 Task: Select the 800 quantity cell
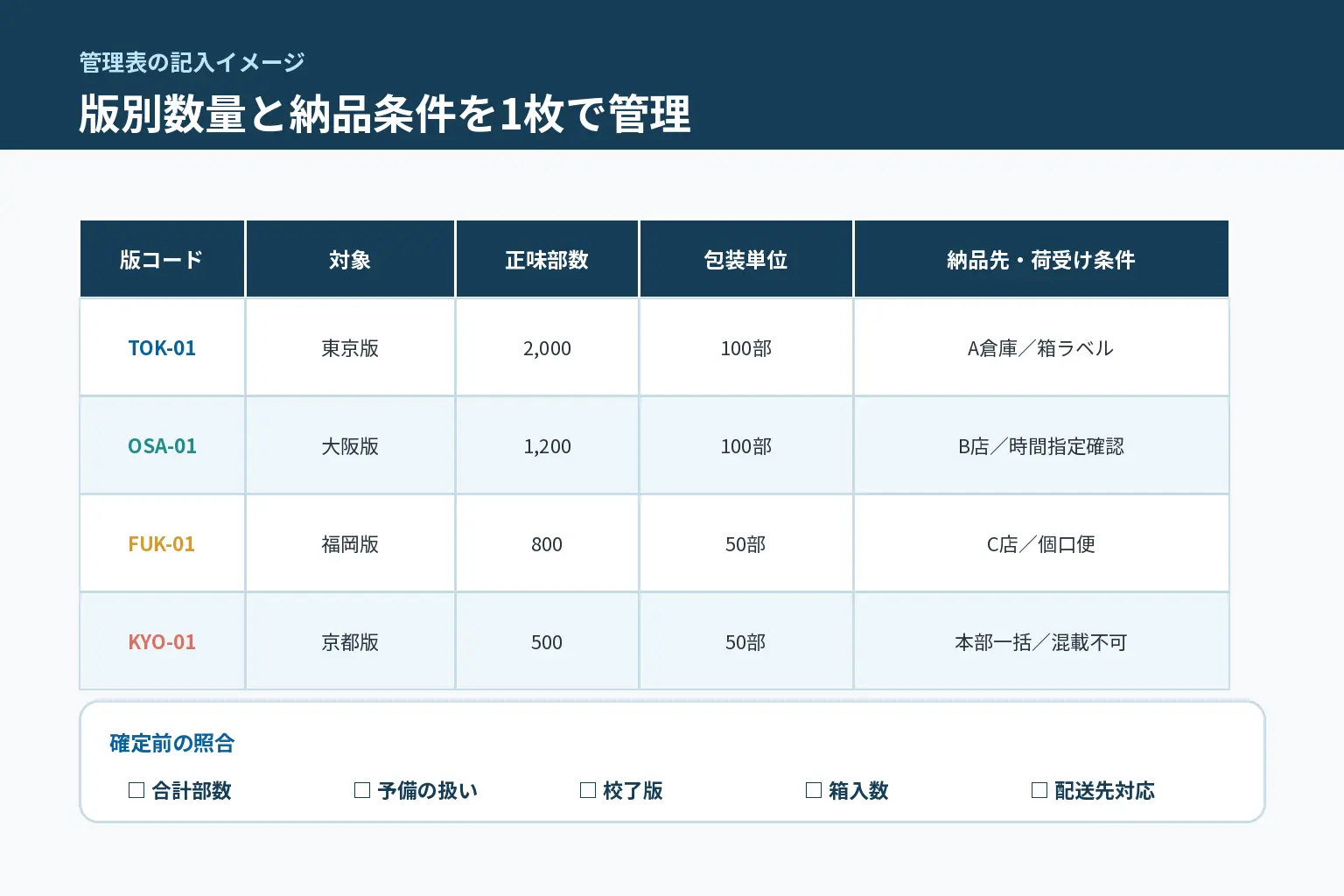coord(547,544)
